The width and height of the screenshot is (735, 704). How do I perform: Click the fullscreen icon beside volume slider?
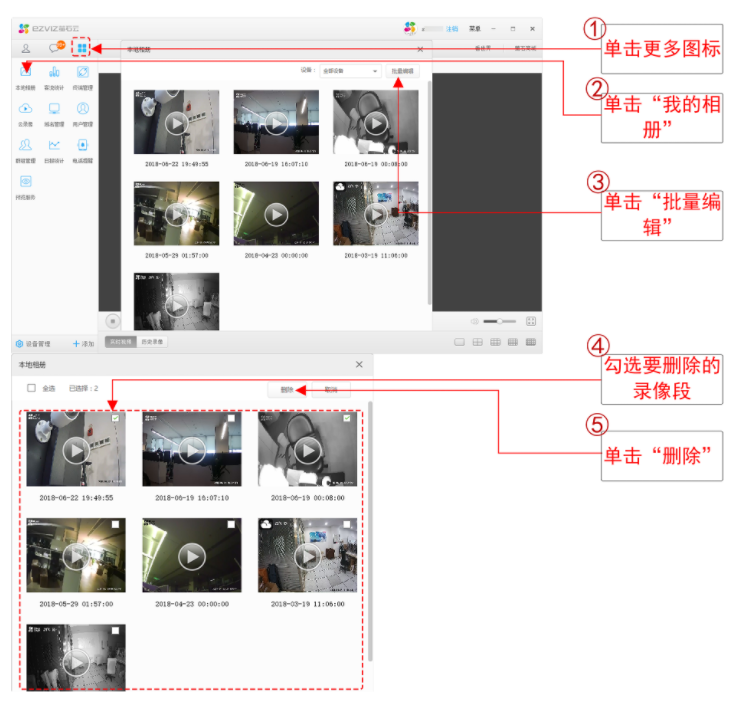pos(531,321)
